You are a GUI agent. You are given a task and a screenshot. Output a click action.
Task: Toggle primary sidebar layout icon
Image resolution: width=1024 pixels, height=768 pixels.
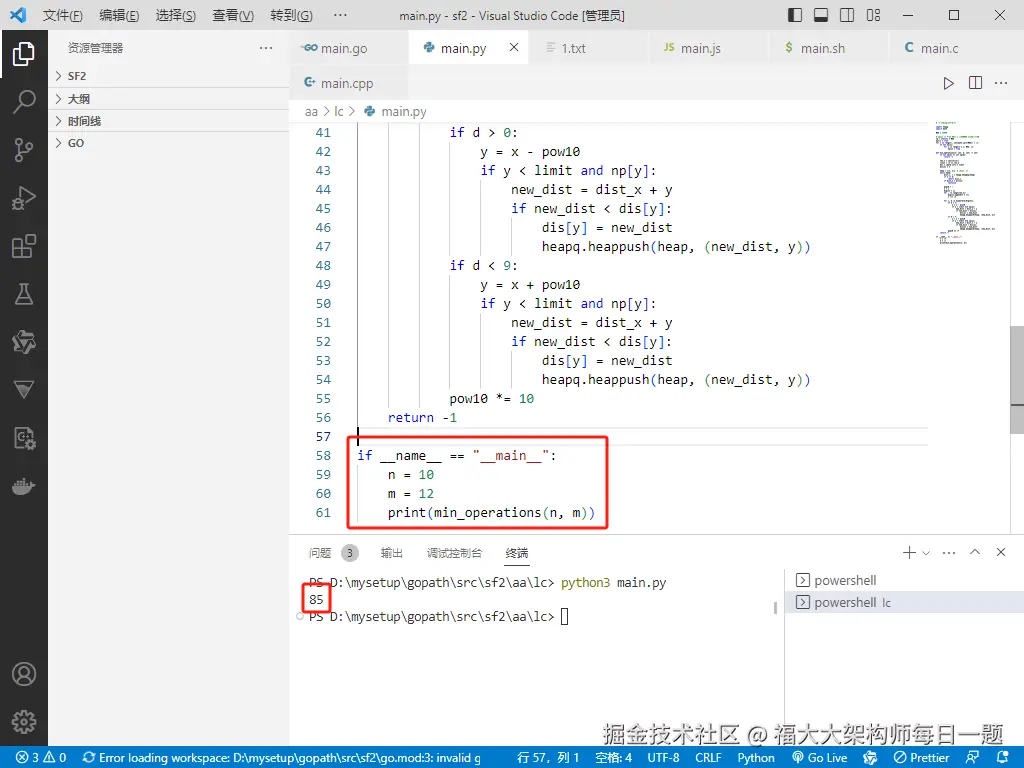(x=795, y=15)
